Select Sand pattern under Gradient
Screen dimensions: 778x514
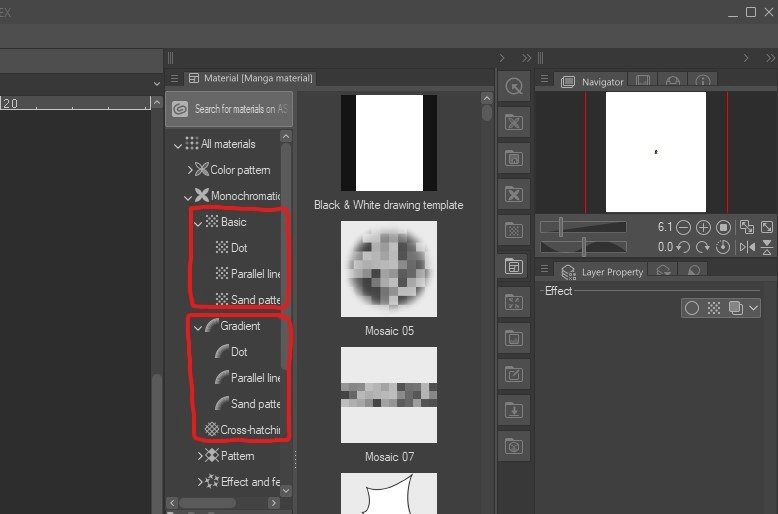248,403
